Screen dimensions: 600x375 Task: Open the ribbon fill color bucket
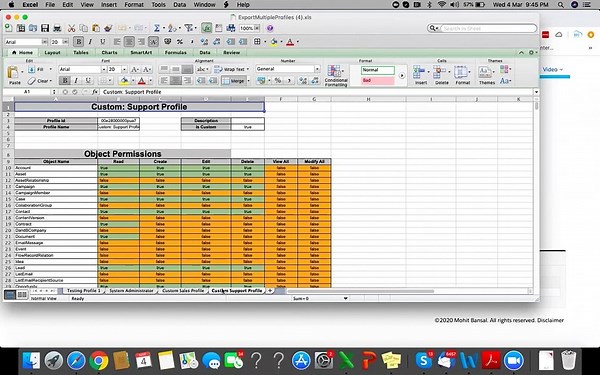pos(124,80)
